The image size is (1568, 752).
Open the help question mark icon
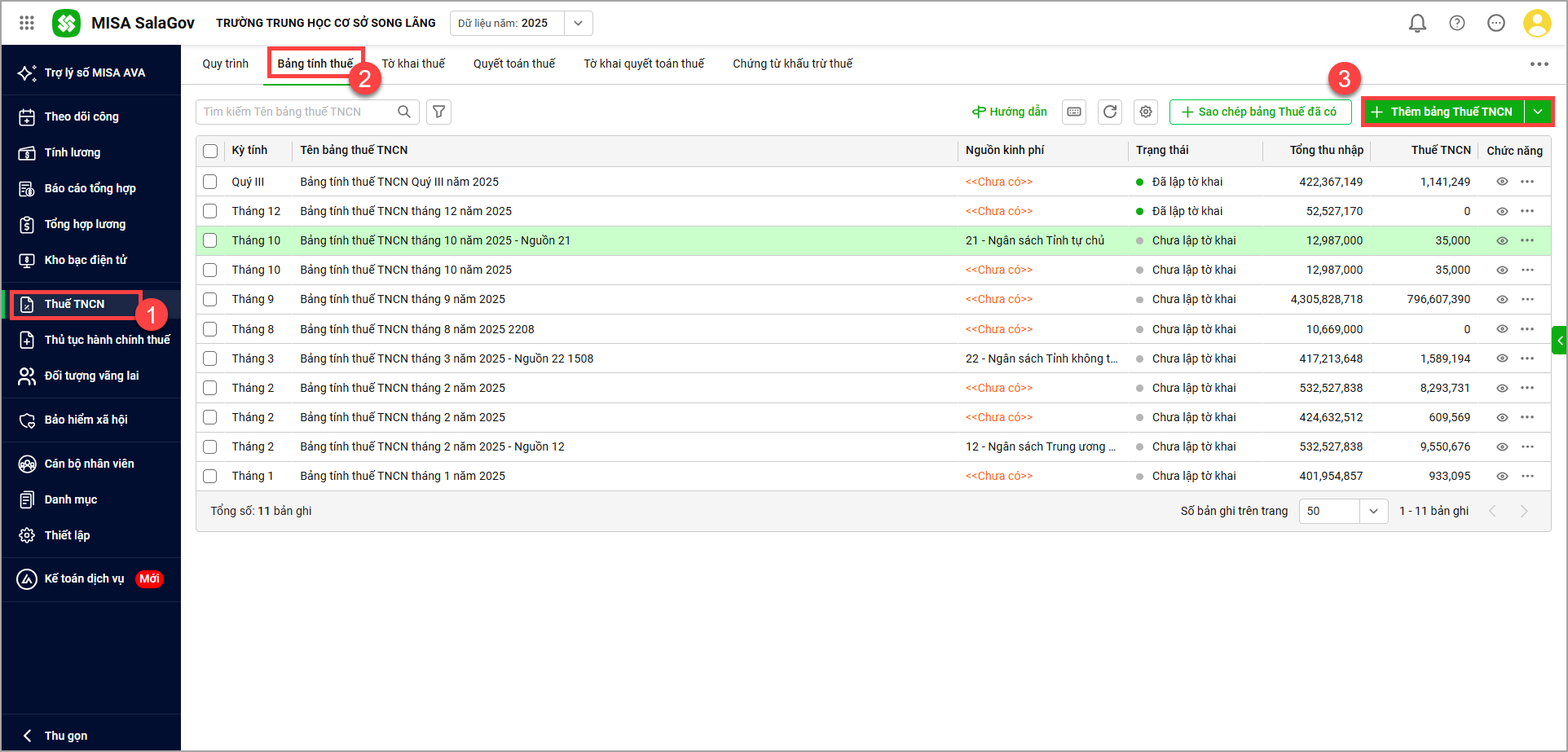pyautogui.click(x=1456, y=23)
